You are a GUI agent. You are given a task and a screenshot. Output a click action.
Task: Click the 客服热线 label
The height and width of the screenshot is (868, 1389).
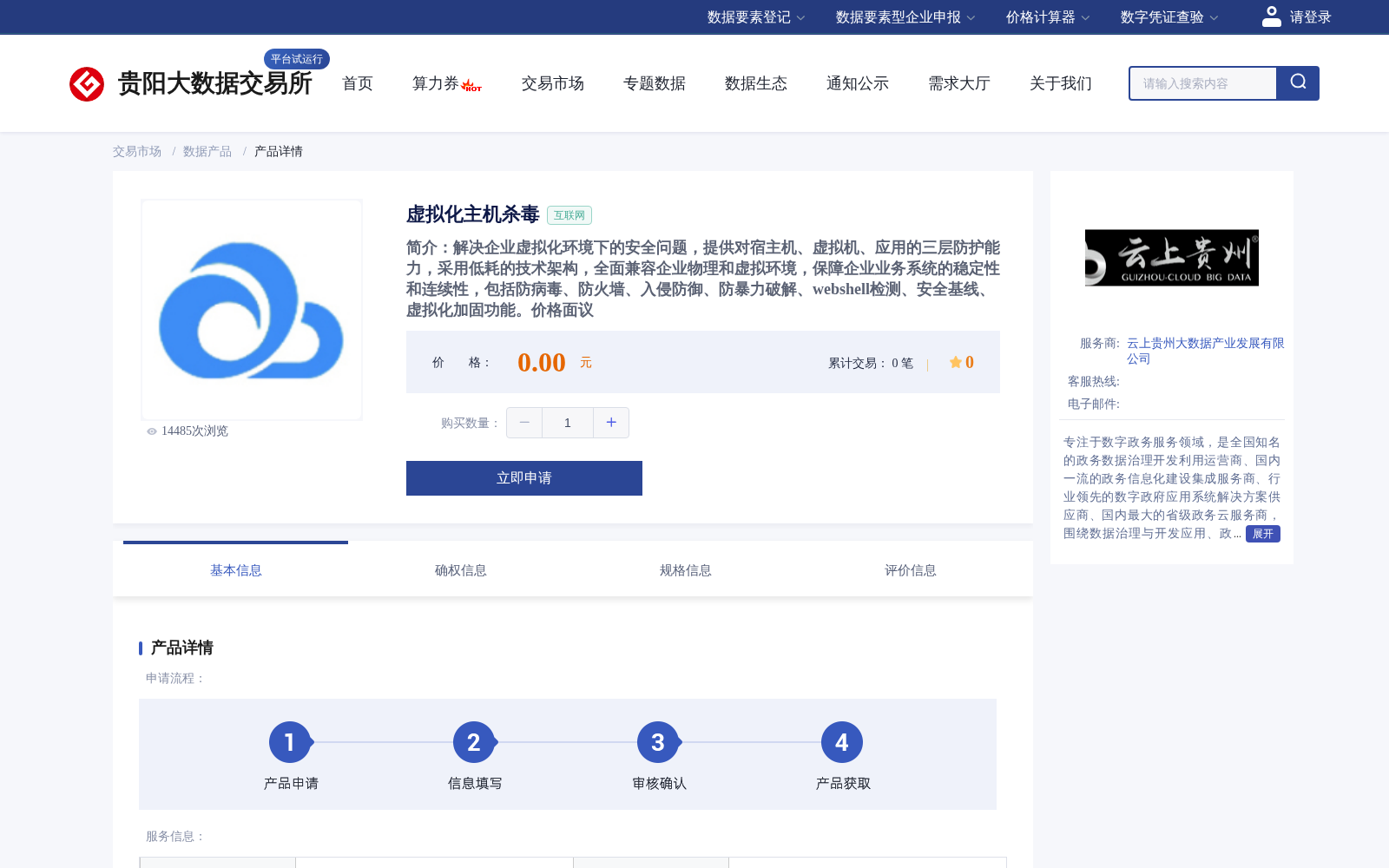click(x=1094, y=382)
